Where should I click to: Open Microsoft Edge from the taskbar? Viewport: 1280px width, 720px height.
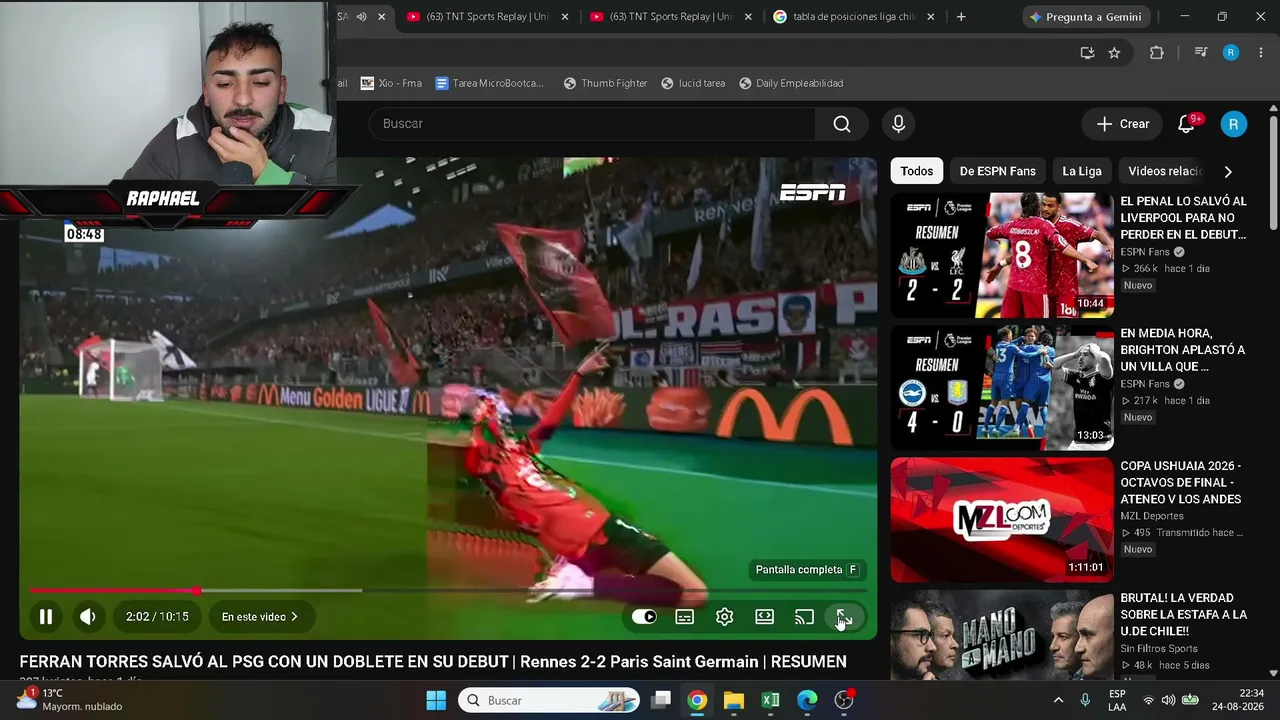807,700
